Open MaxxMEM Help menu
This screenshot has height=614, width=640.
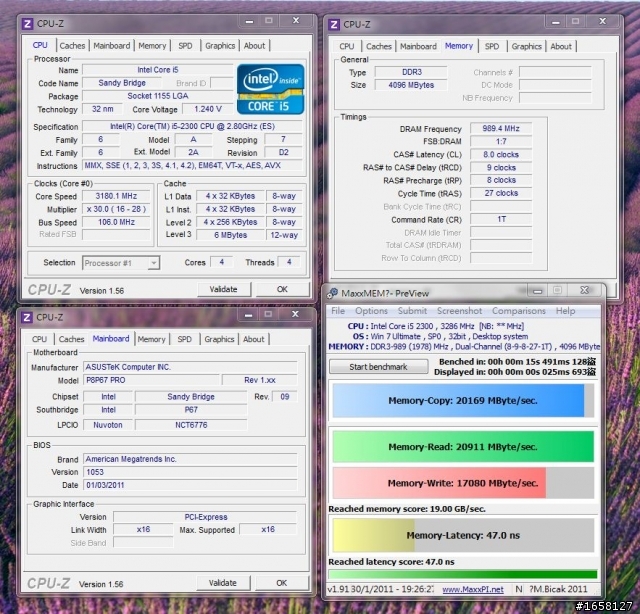pyautogui.click(x=565, y=311)
